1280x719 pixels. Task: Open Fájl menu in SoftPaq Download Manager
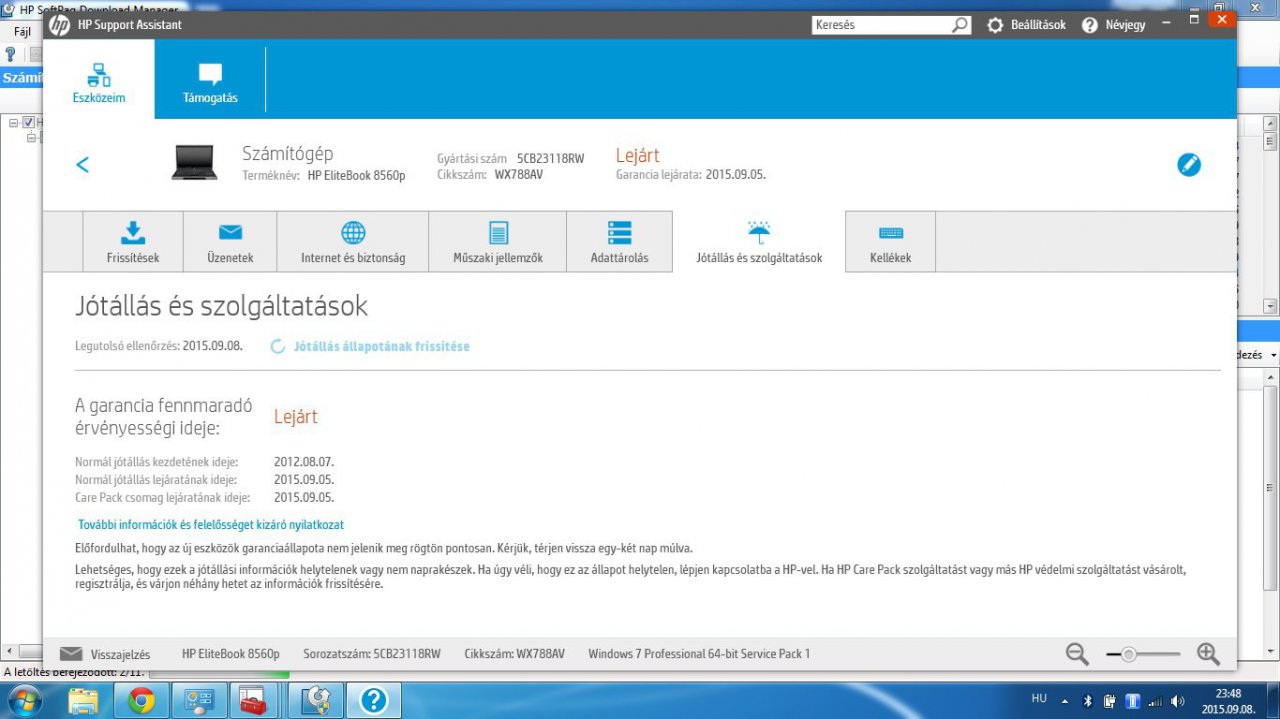(x=22, y=32)
